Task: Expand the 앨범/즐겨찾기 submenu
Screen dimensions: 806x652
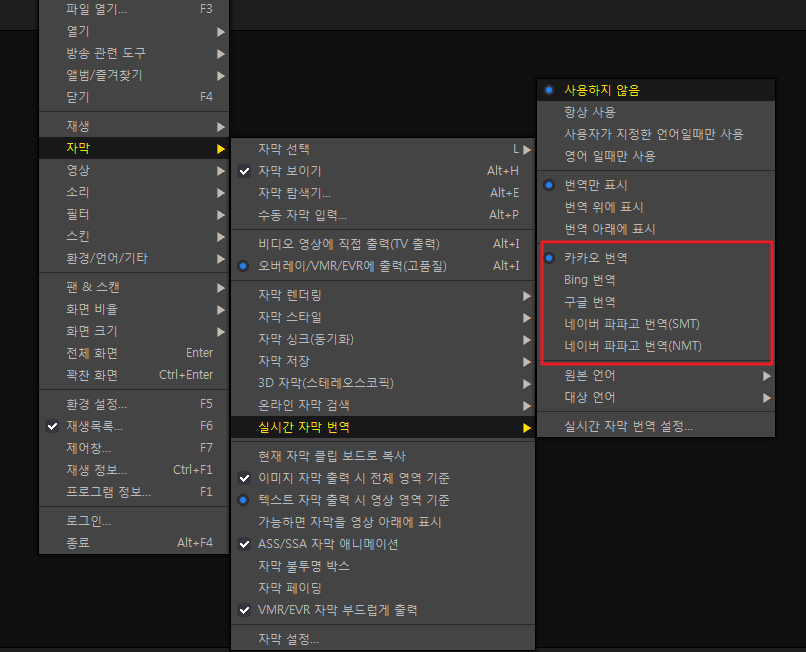Action: [x=134, y=76]
